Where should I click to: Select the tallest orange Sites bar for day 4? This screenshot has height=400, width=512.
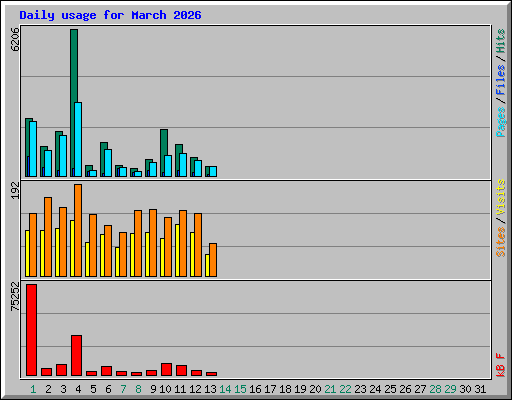78,230
